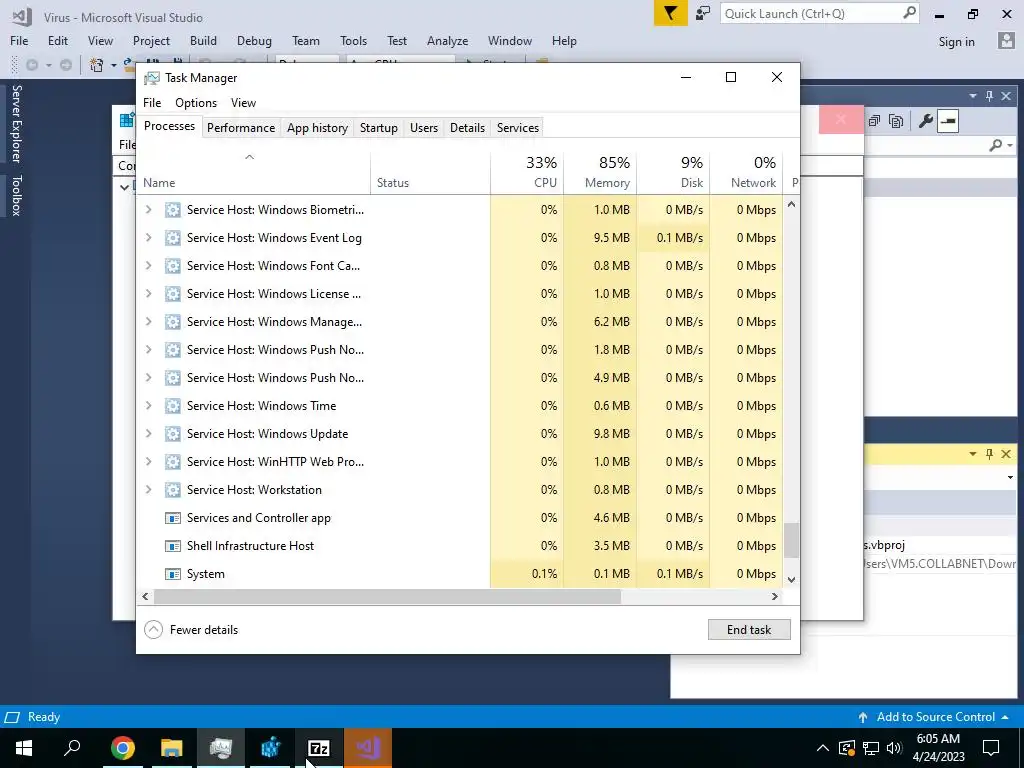
Task: Click the Windows Start button
Action: [24, 748]
